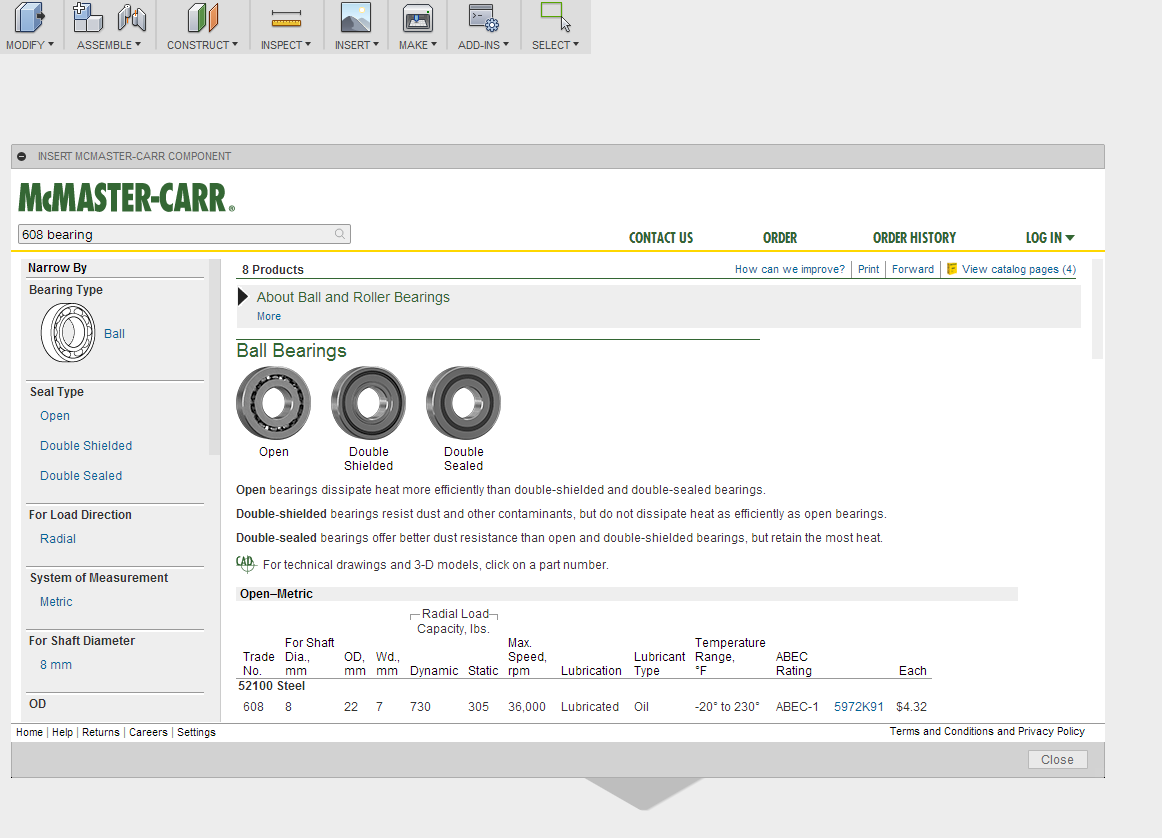
Task: Click the Help footer link
Action: 62,732
